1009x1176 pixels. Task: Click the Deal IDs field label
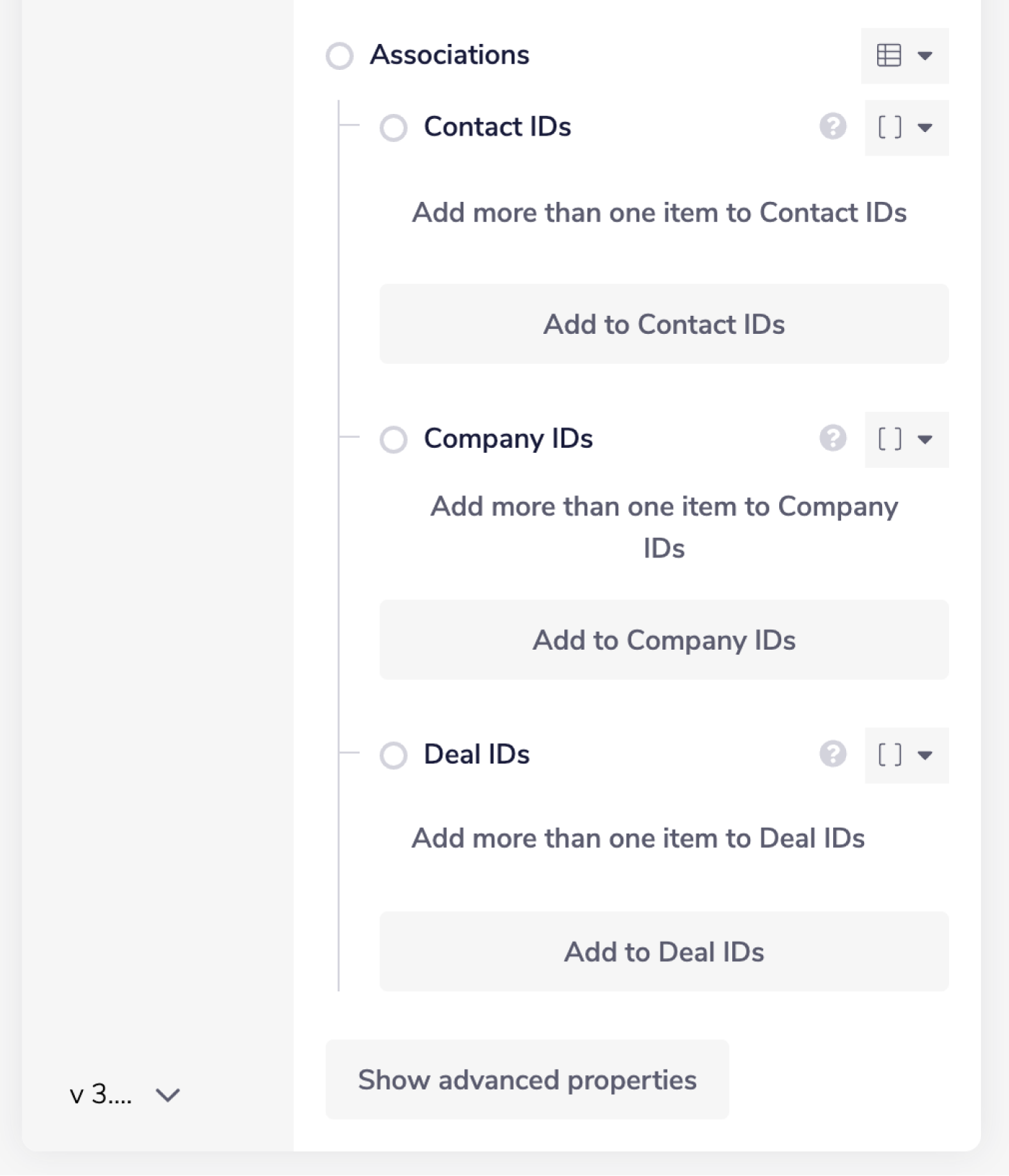click(x=477, y=754)
